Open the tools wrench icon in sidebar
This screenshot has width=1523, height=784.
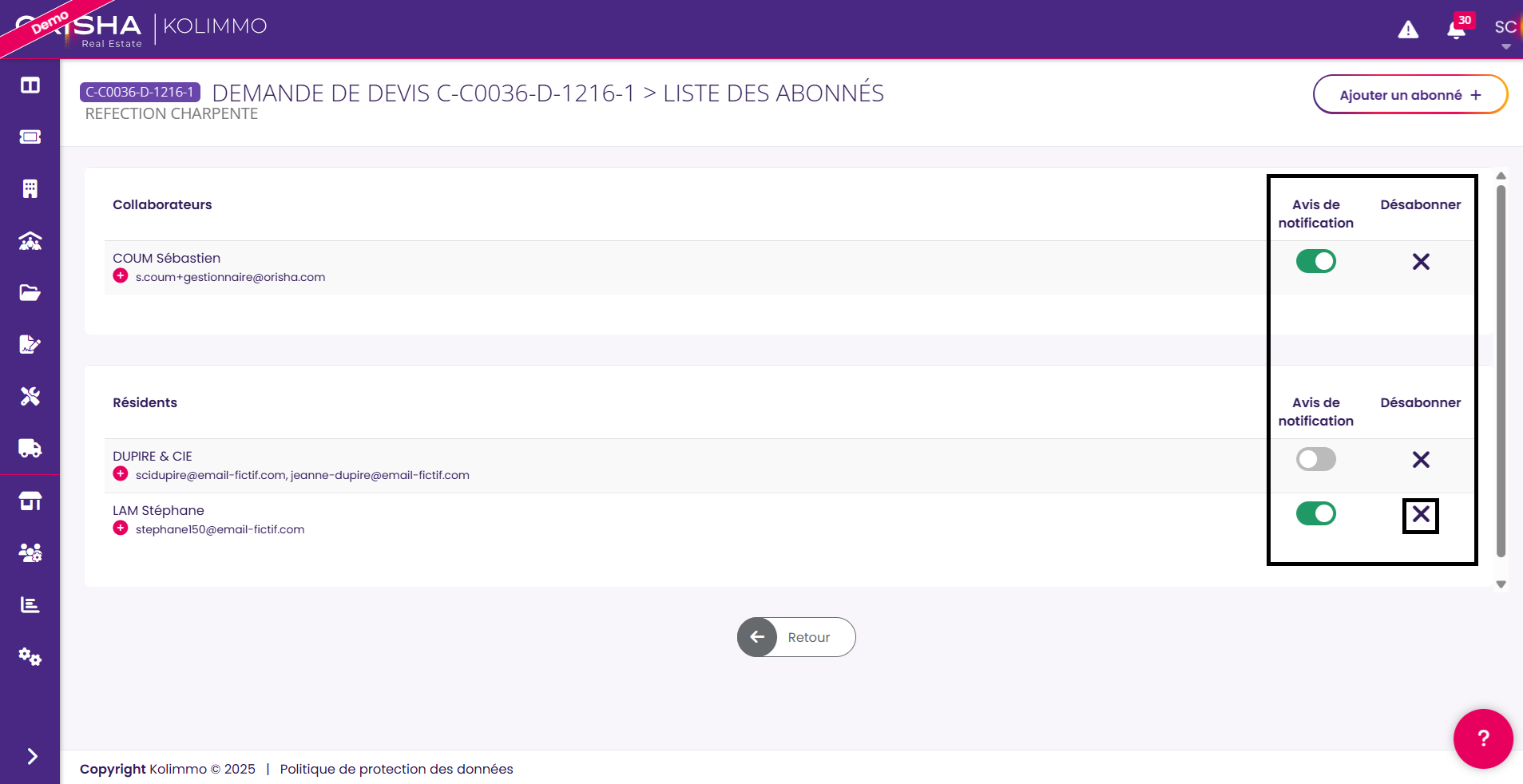(x=30, y=397)
